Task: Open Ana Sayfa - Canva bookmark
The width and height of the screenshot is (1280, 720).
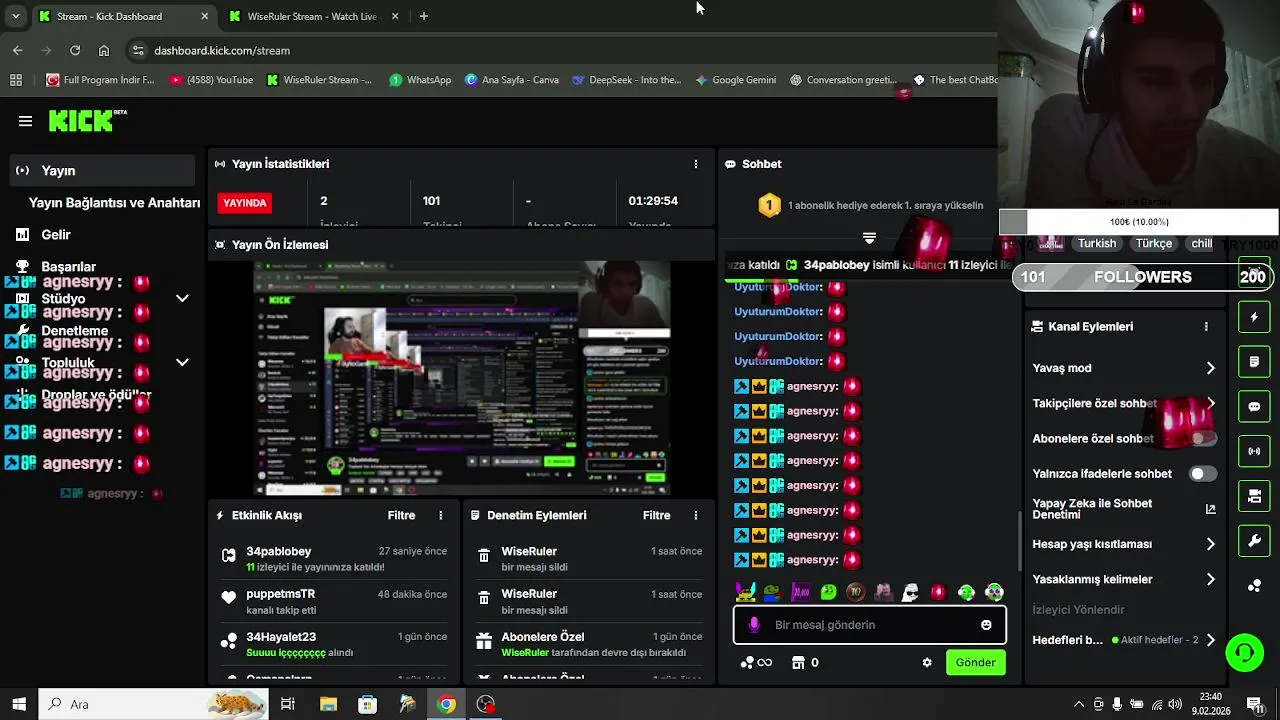Action: pos(512,80)
